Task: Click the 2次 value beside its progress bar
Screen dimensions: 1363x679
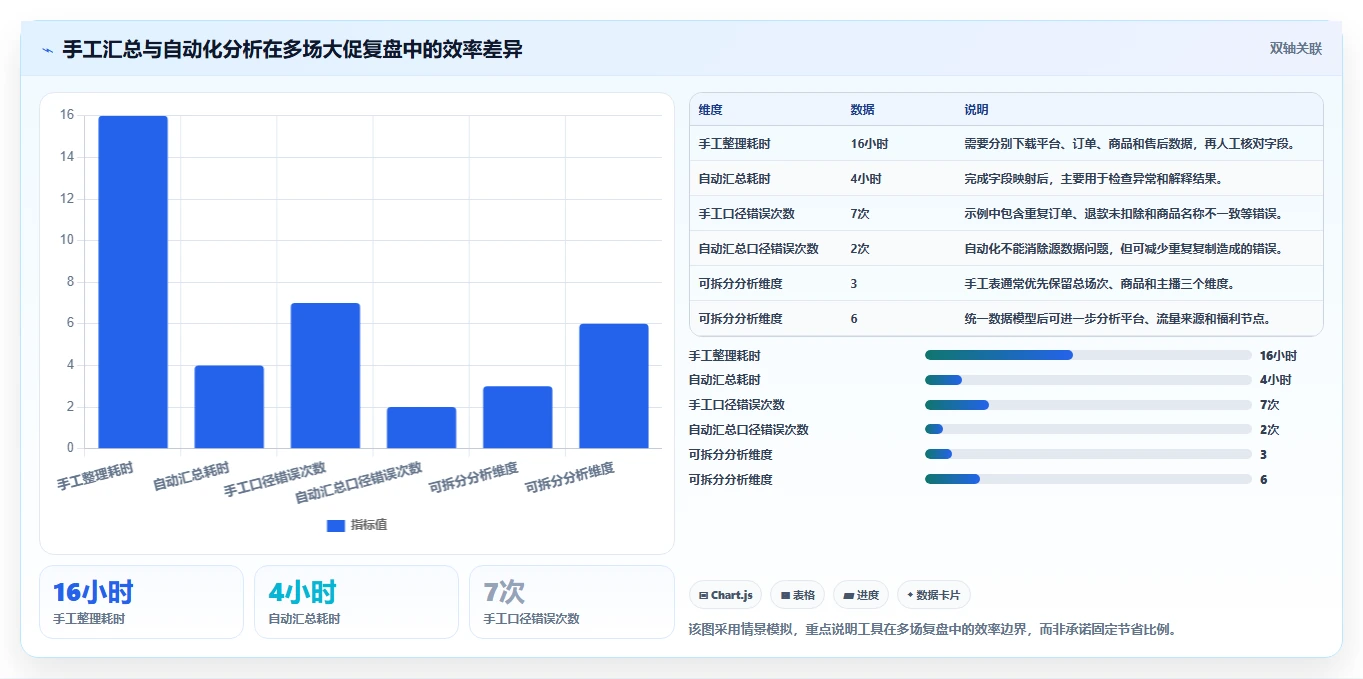Action: [x=1269, y=430]
